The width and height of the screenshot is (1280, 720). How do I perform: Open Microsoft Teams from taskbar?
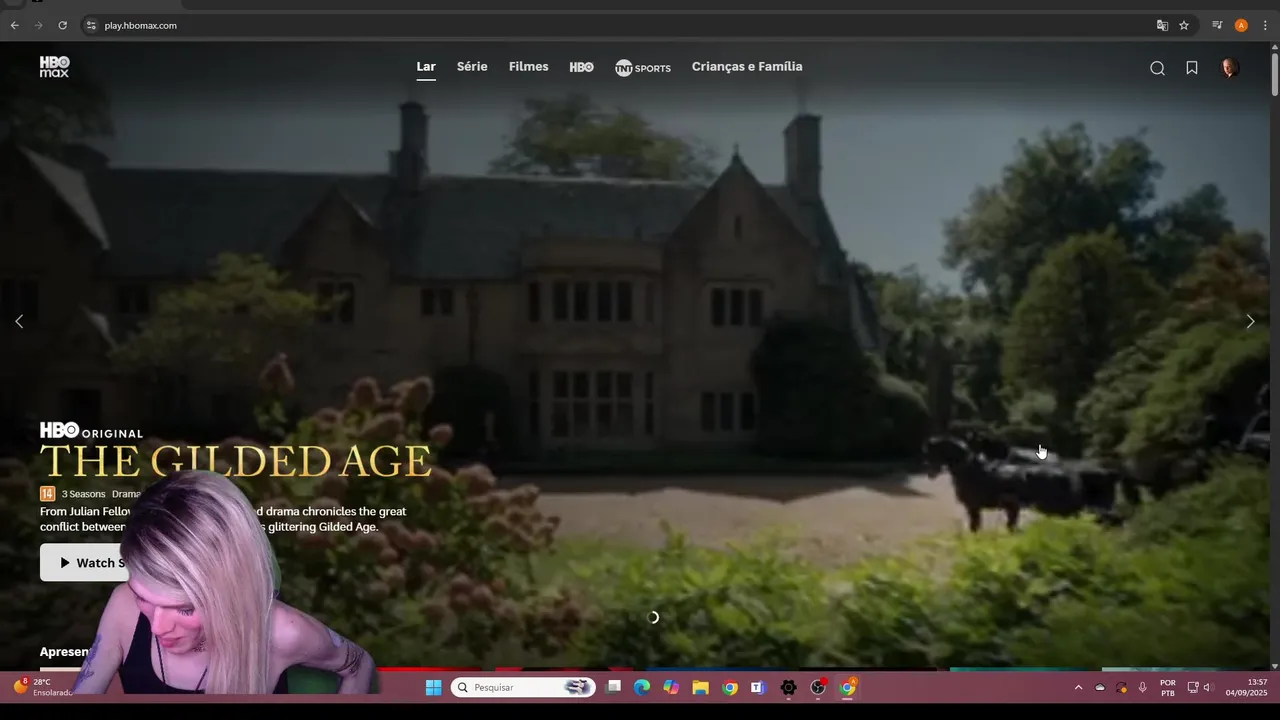tap(758, 687)
